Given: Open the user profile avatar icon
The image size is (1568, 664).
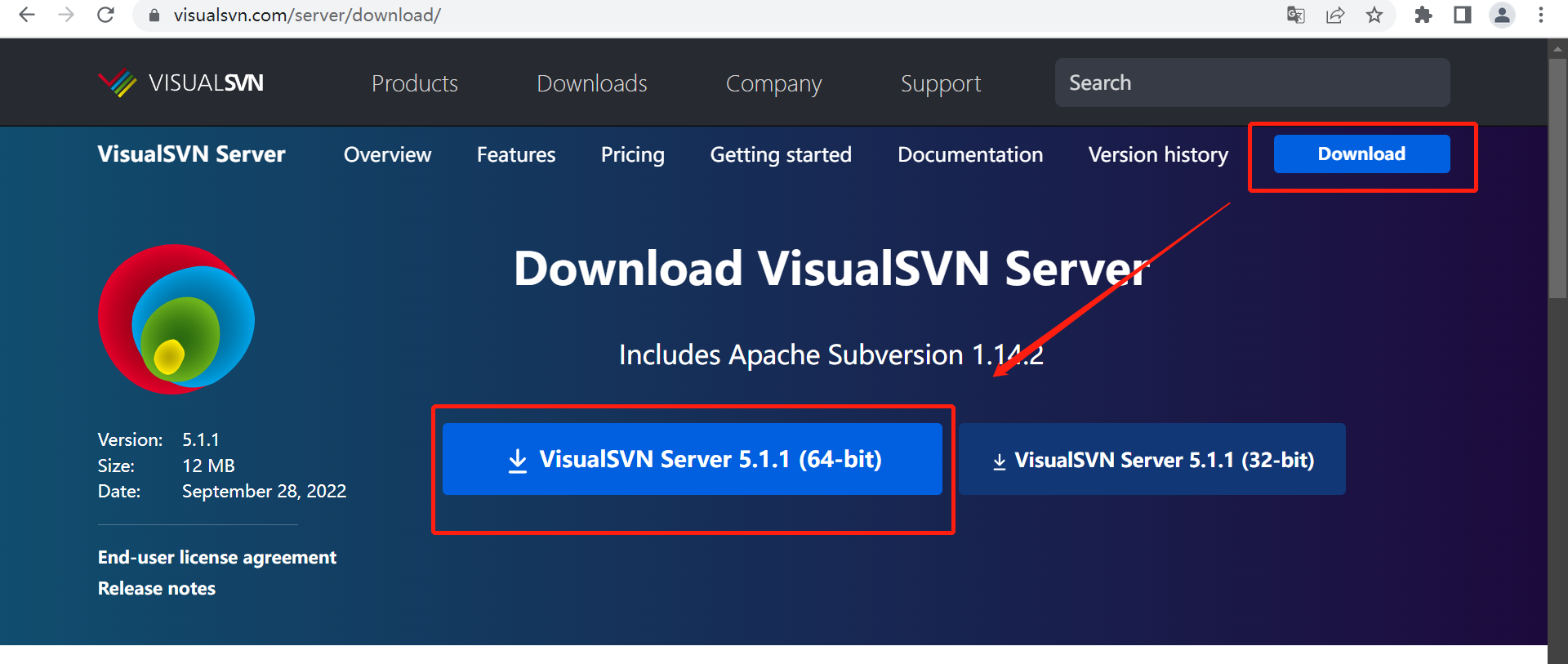Looking at the screenshot, I should pos(1502,15).
